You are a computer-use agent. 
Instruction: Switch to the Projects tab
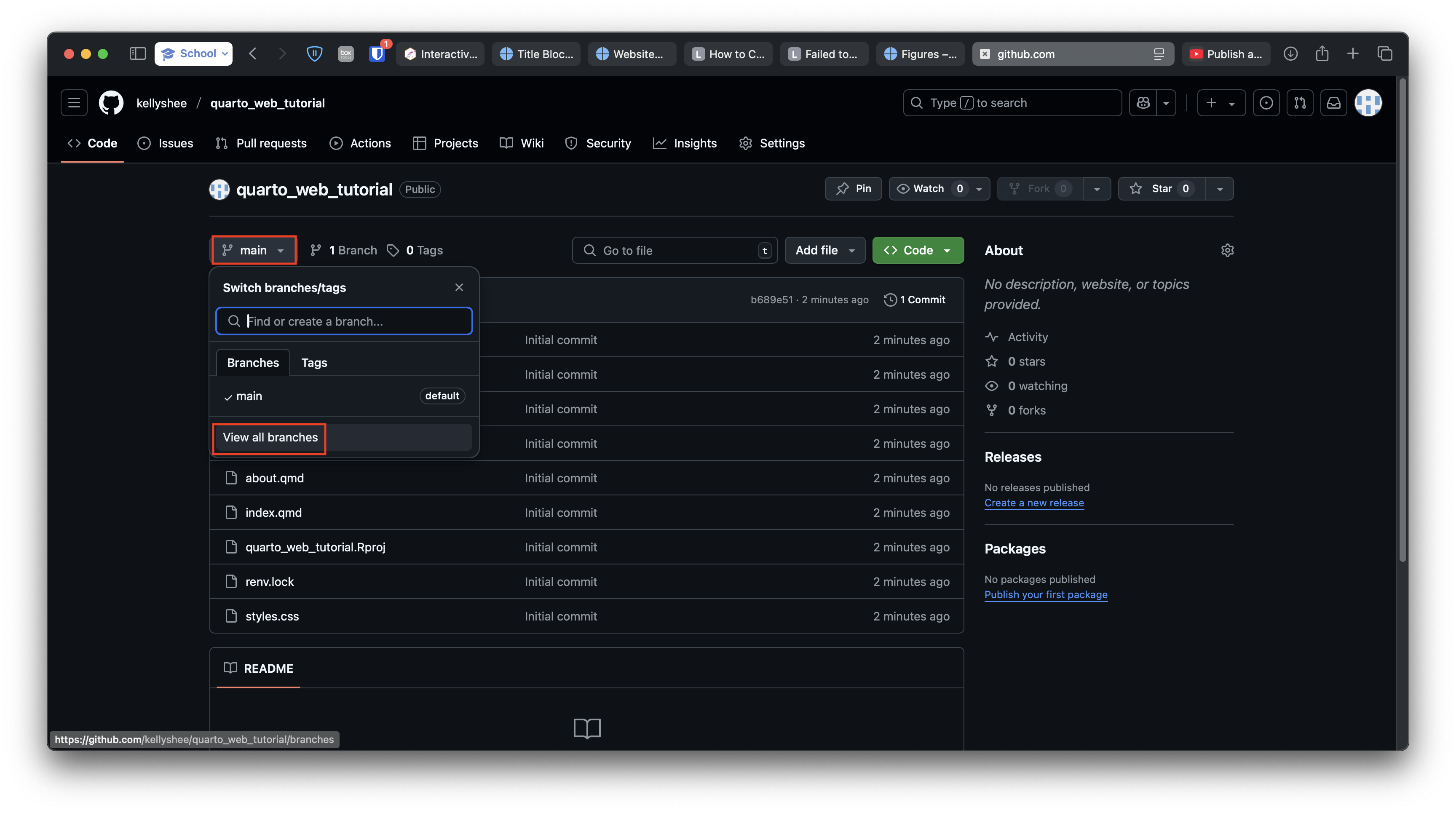coord(445,144)
